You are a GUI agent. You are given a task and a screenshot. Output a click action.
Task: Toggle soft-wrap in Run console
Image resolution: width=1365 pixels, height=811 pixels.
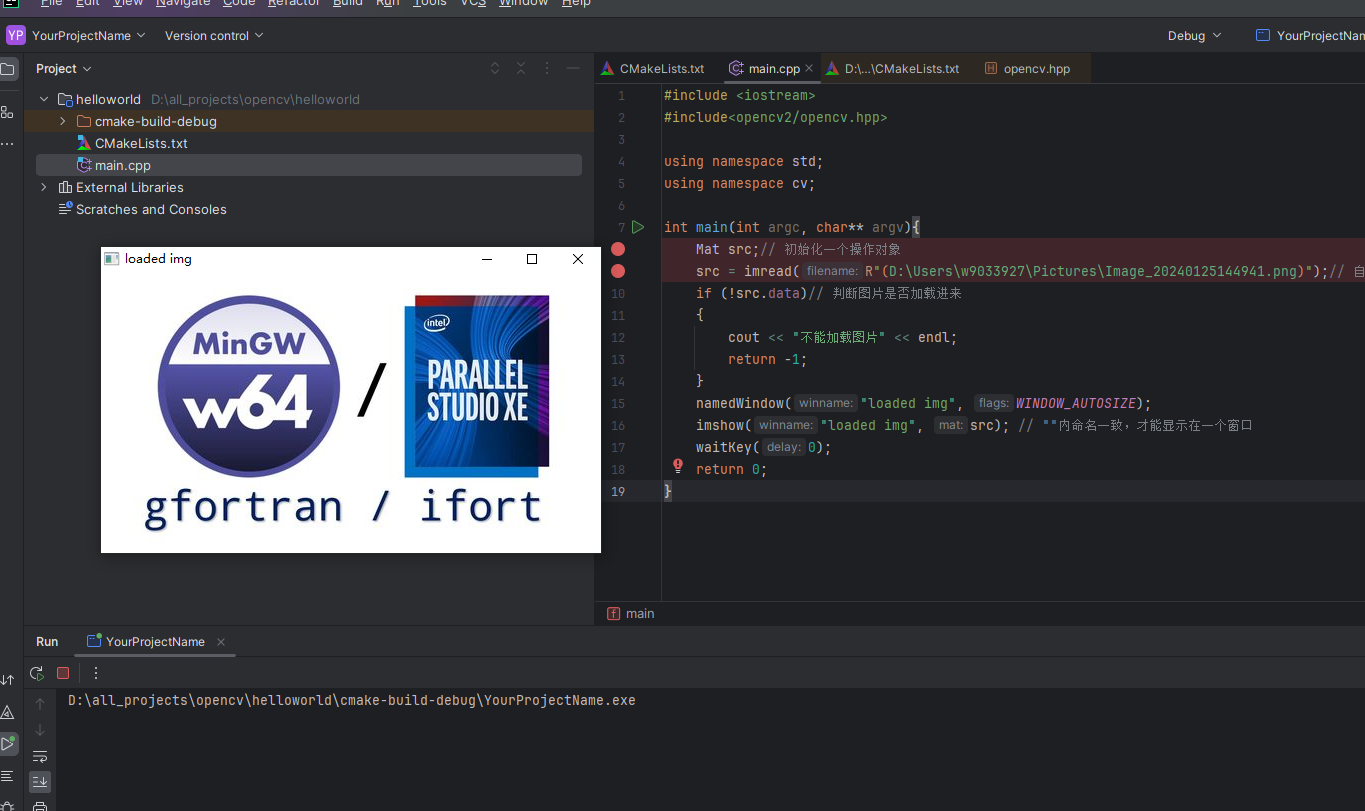40,756
